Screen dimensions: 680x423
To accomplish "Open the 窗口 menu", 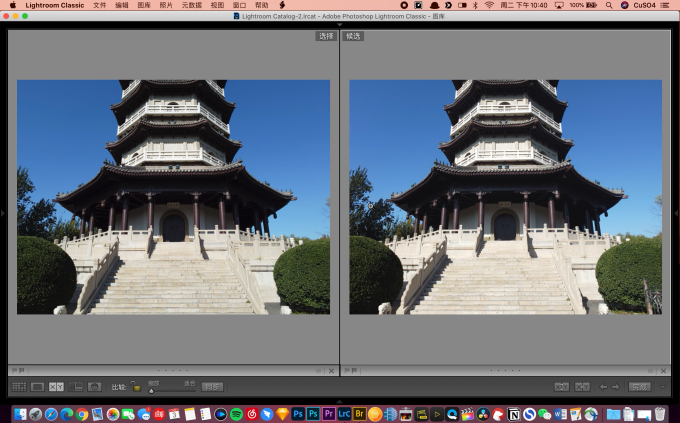I will 239,5.
